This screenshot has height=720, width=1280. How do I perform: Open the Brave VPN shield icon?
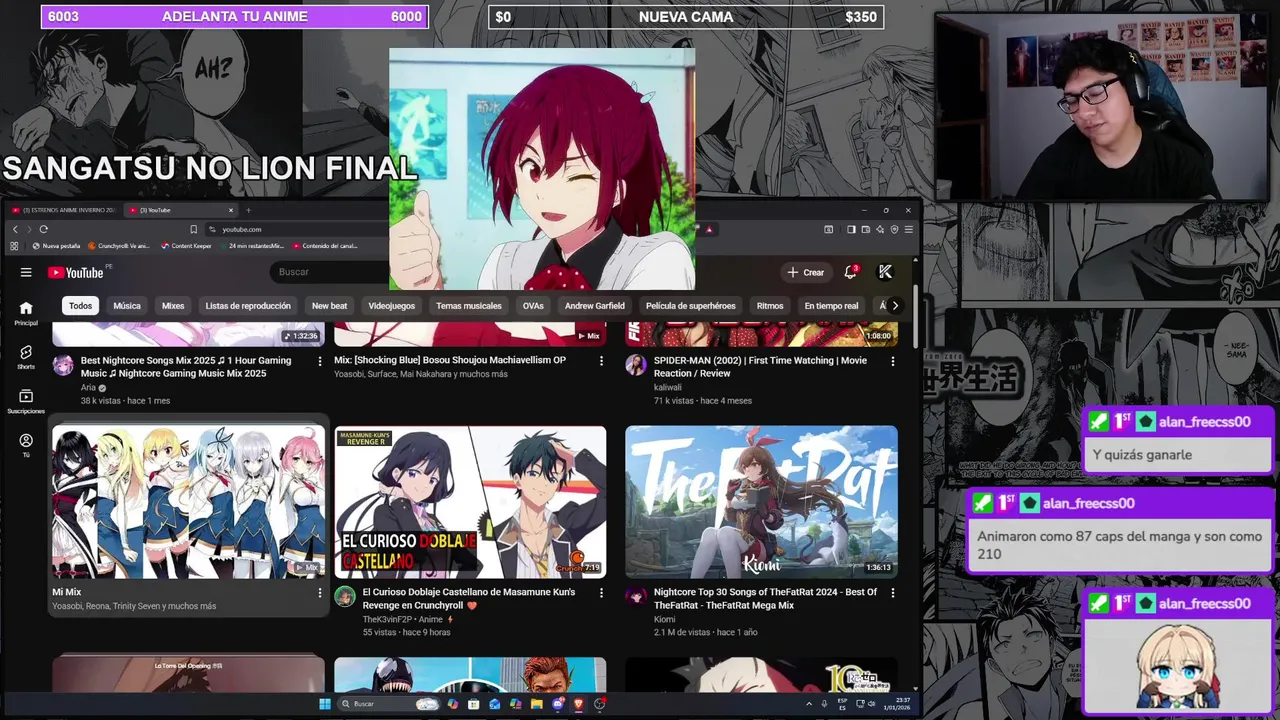click(x=894, y=229)
